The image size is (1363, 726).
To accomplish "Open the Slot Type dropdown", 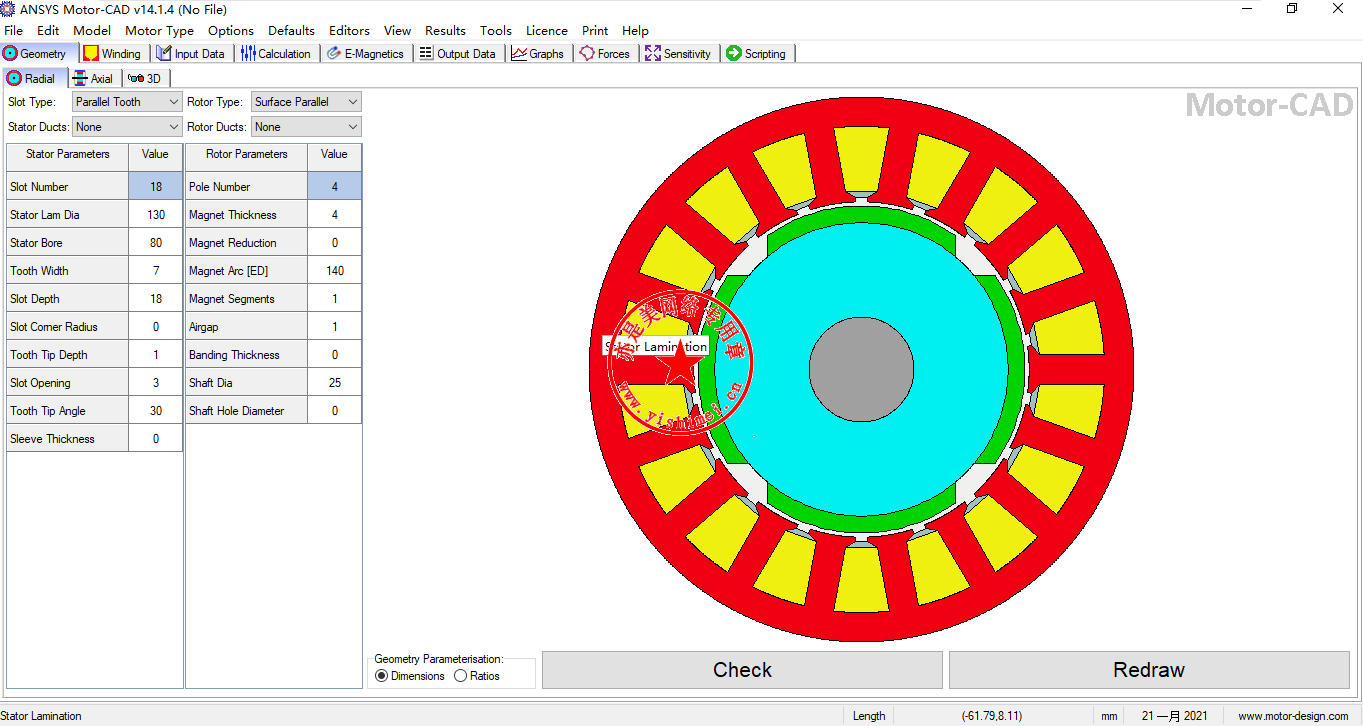I will tap(127, 102).
